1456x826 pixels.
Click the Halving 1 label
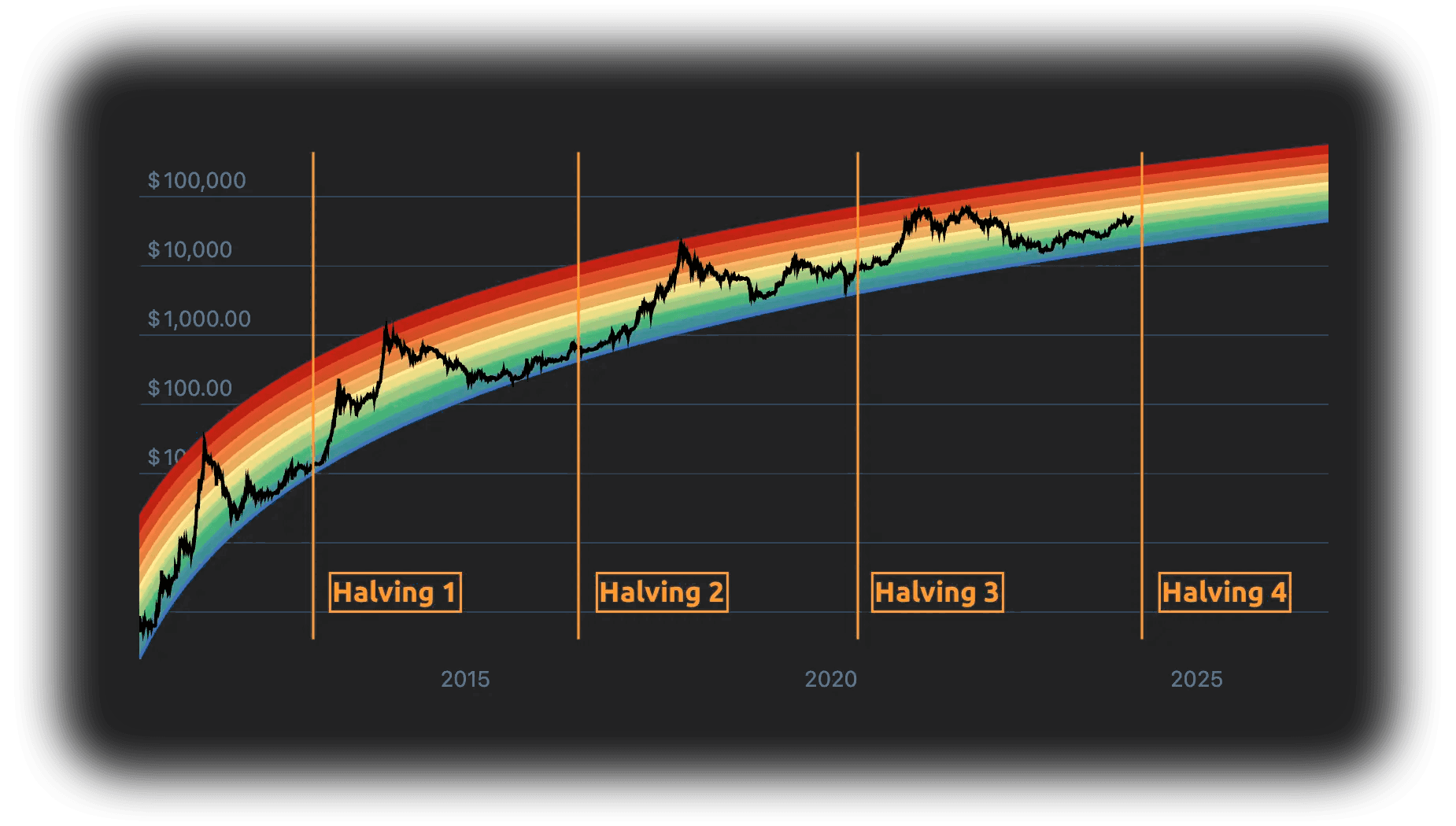[x=395, y=592]
